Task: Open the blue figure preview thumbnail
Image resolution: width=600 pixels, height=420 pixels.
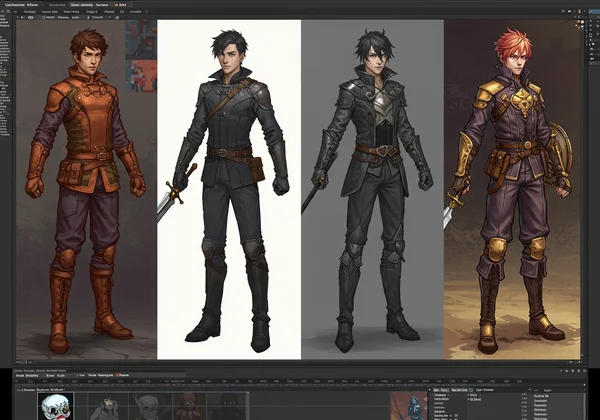Action: coord(408,407)
